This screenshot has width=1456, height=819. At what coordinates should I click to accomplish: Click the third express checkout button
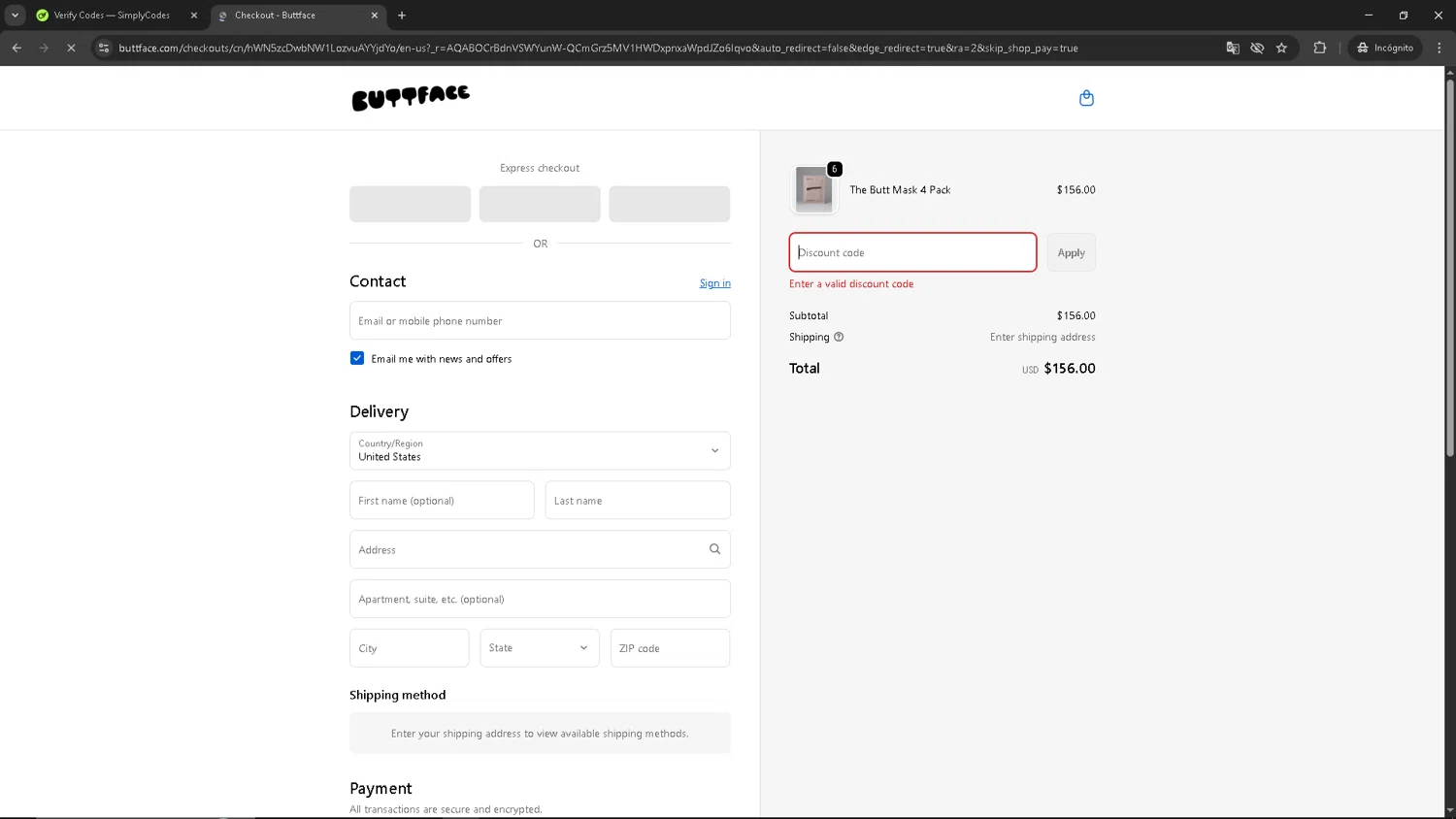(670, 204)
